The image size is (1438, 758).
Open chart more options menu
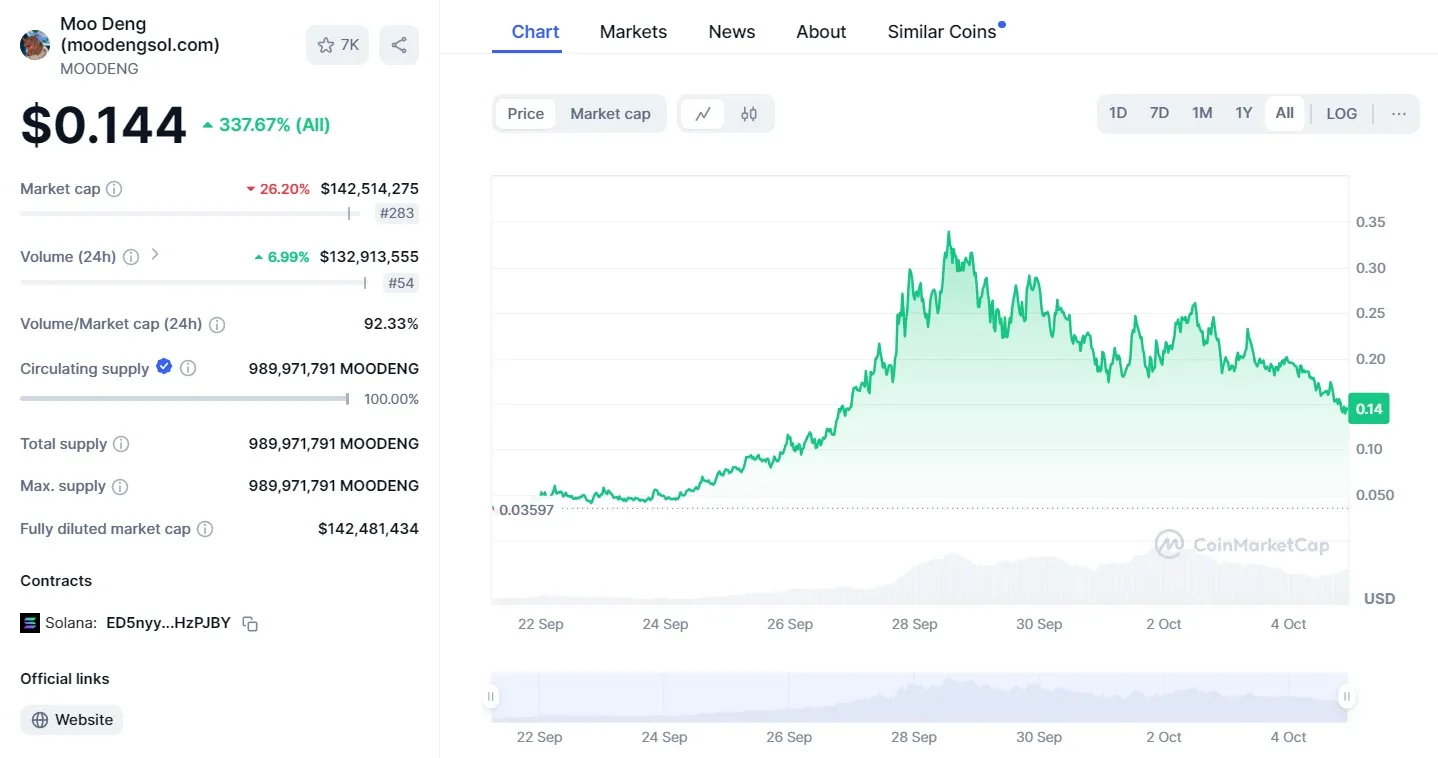(x=1398, y=114)
